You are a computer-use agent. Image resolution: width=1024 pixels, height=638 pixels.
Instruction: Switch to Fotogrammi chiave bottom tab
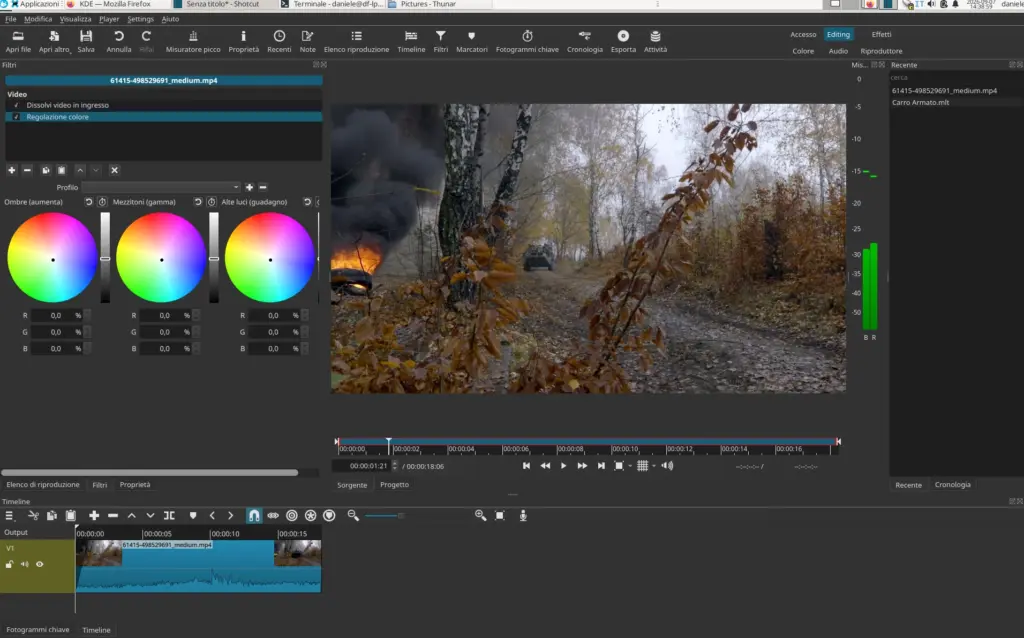38,630
